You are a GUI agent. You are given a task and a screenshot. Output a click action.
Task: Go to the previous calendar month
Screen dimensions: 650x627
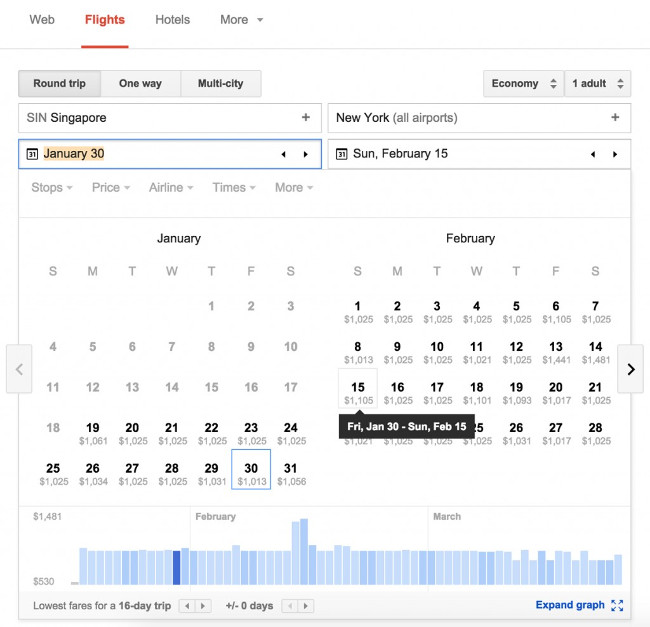pyautogui.click(x=19, y=369)
